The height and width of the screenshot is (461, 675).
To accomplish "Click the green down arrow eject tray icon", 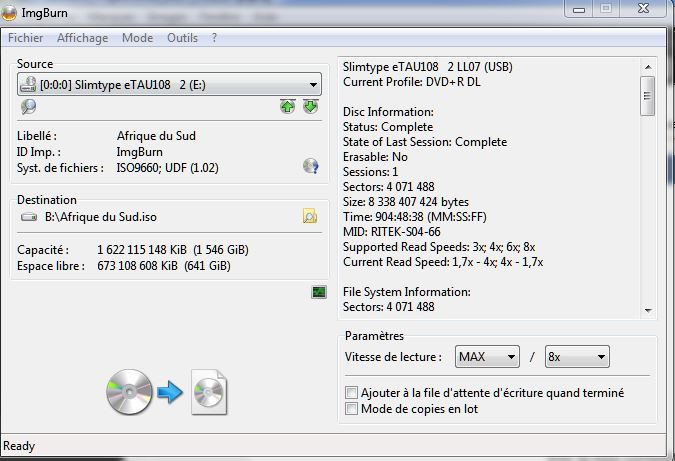I will [310, 106].
